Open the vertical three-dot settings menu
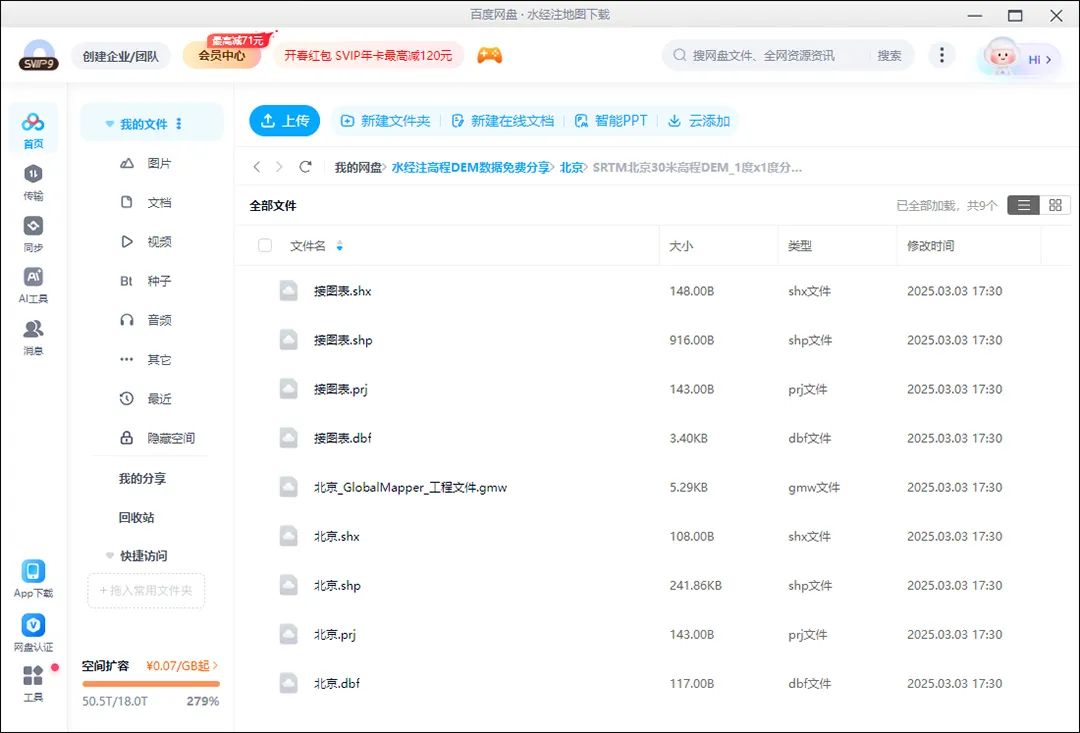This screenshot has width=1080, height=733. pos(942,55)
